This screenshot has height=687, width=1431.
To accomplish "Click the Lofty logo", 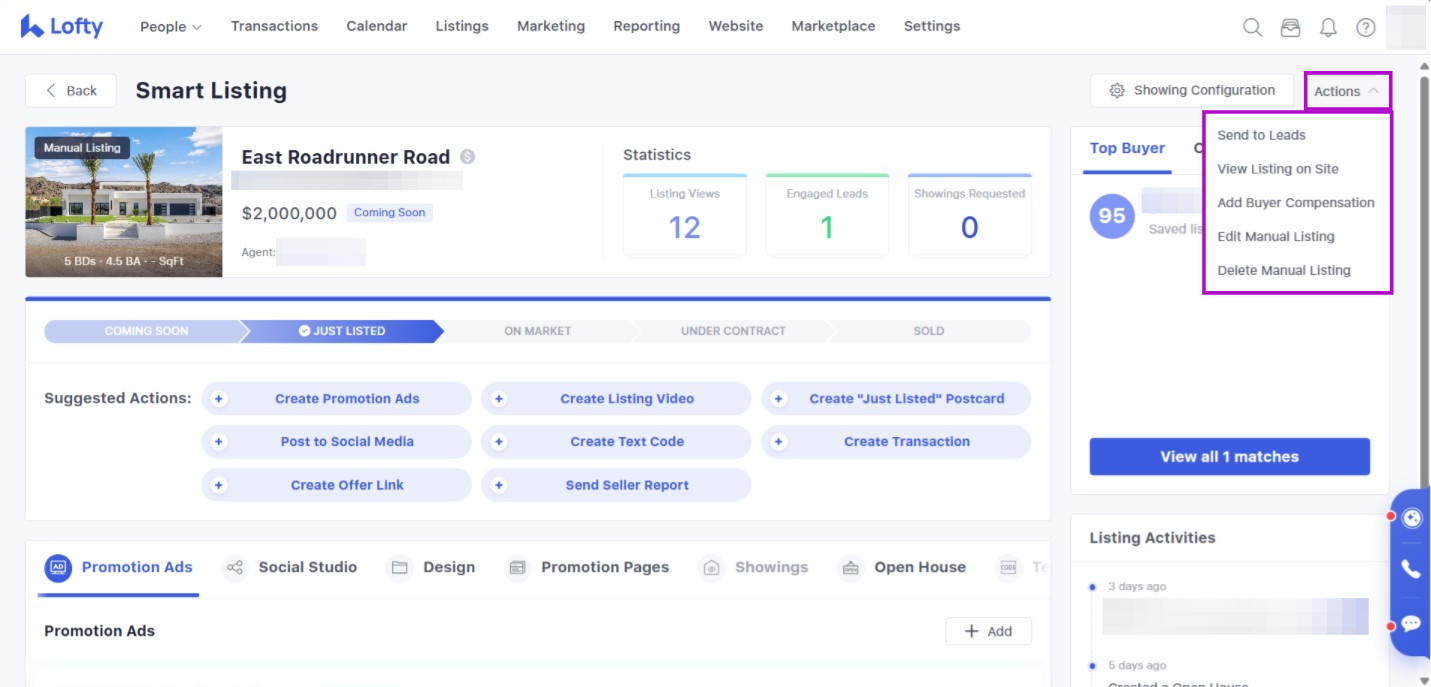I will [x=62, y=27].
